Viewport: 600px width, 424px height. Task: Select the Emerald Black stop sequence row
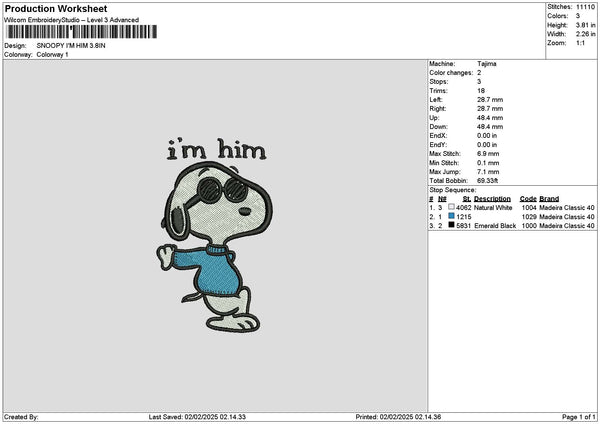pos(512,226)
